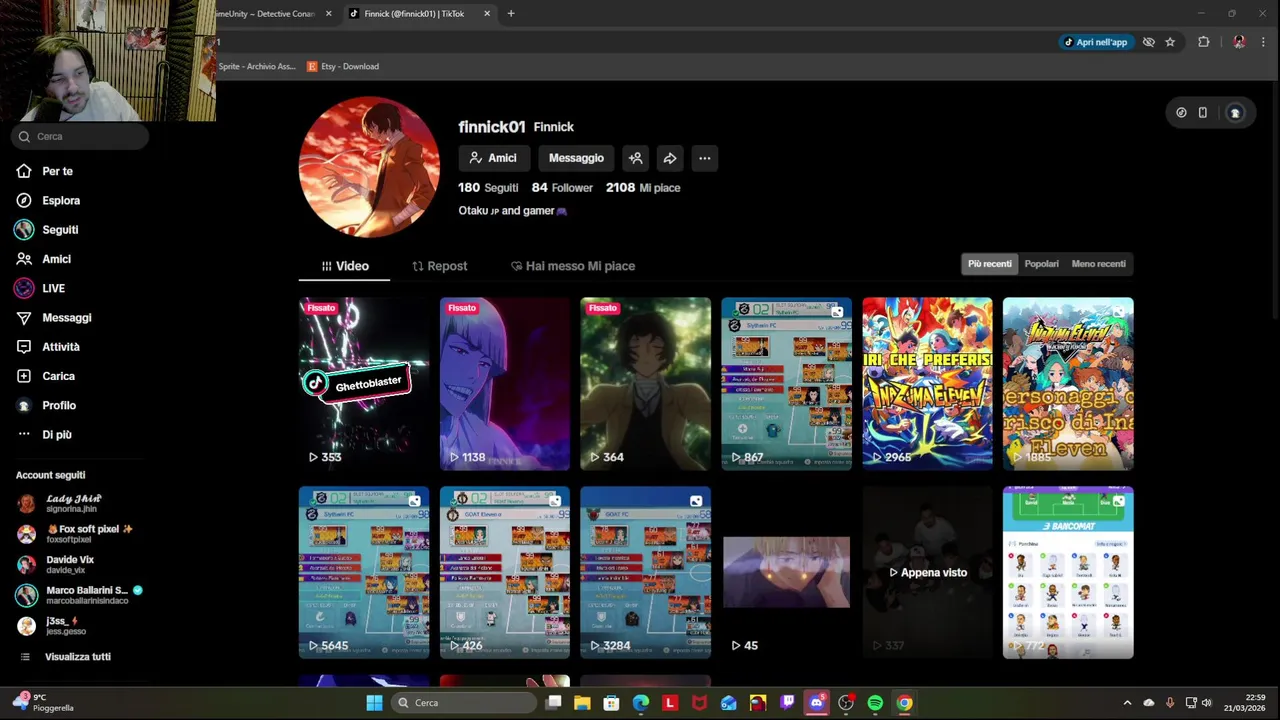
Task: Open video with 3284 views
Action: pyautogui.click(x=646, y=573)
